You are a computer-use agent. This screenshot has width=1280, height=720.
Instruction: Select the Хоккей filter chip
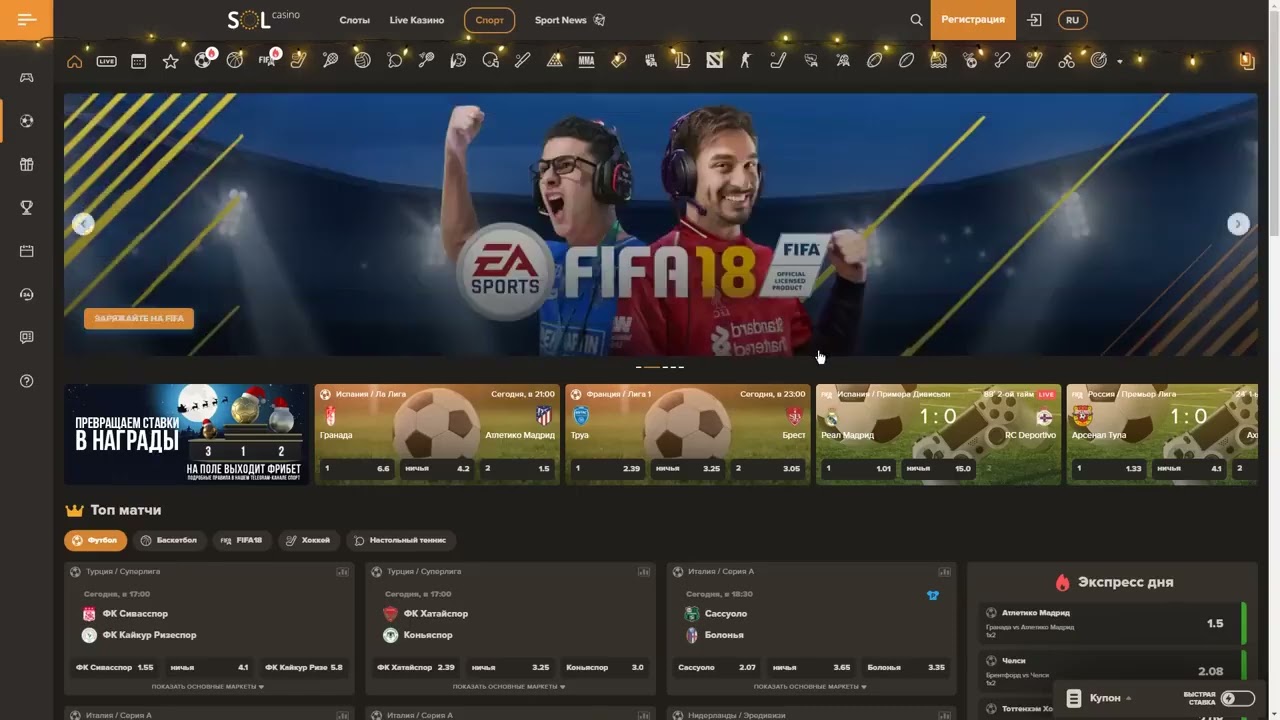[307, 540]
